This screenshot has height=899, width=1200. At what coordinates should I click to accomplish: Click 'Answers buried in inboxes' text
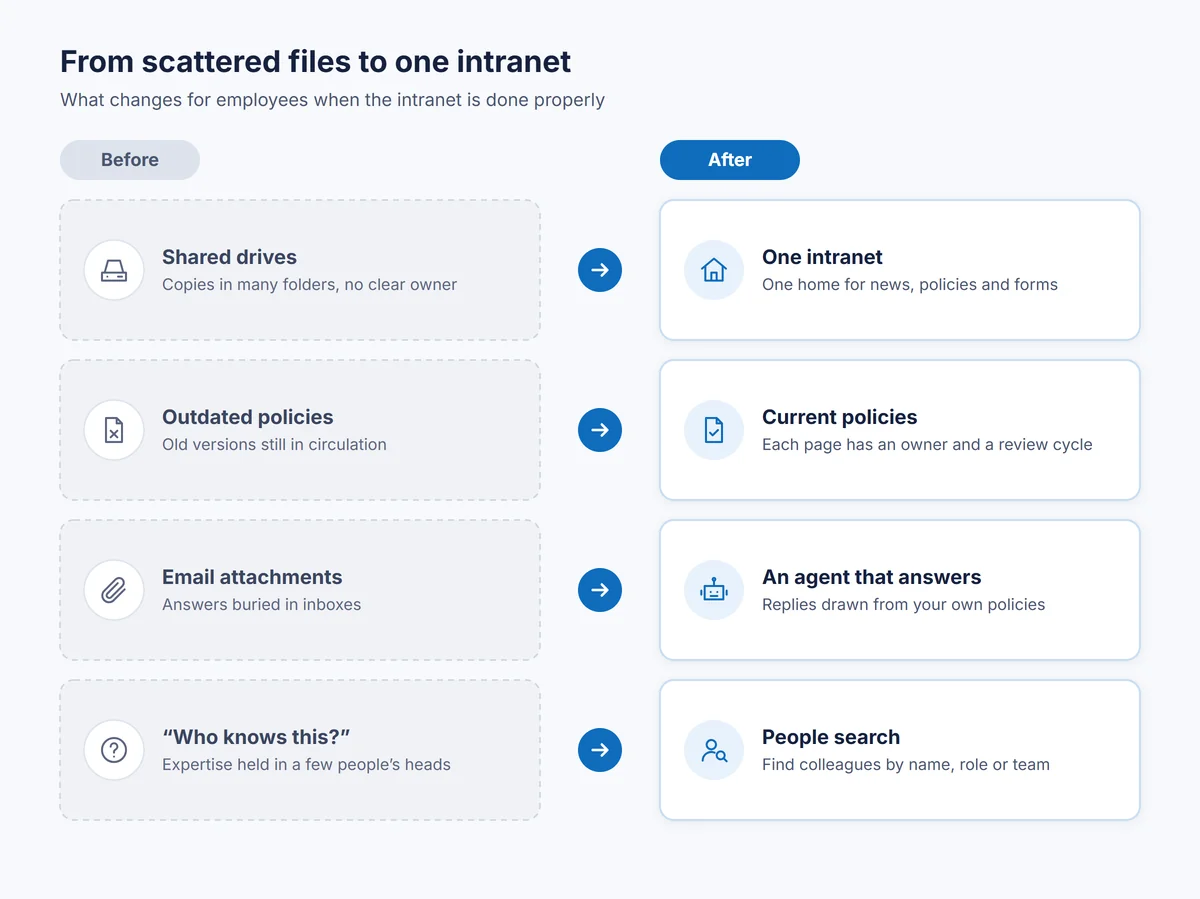click(261, 605)
